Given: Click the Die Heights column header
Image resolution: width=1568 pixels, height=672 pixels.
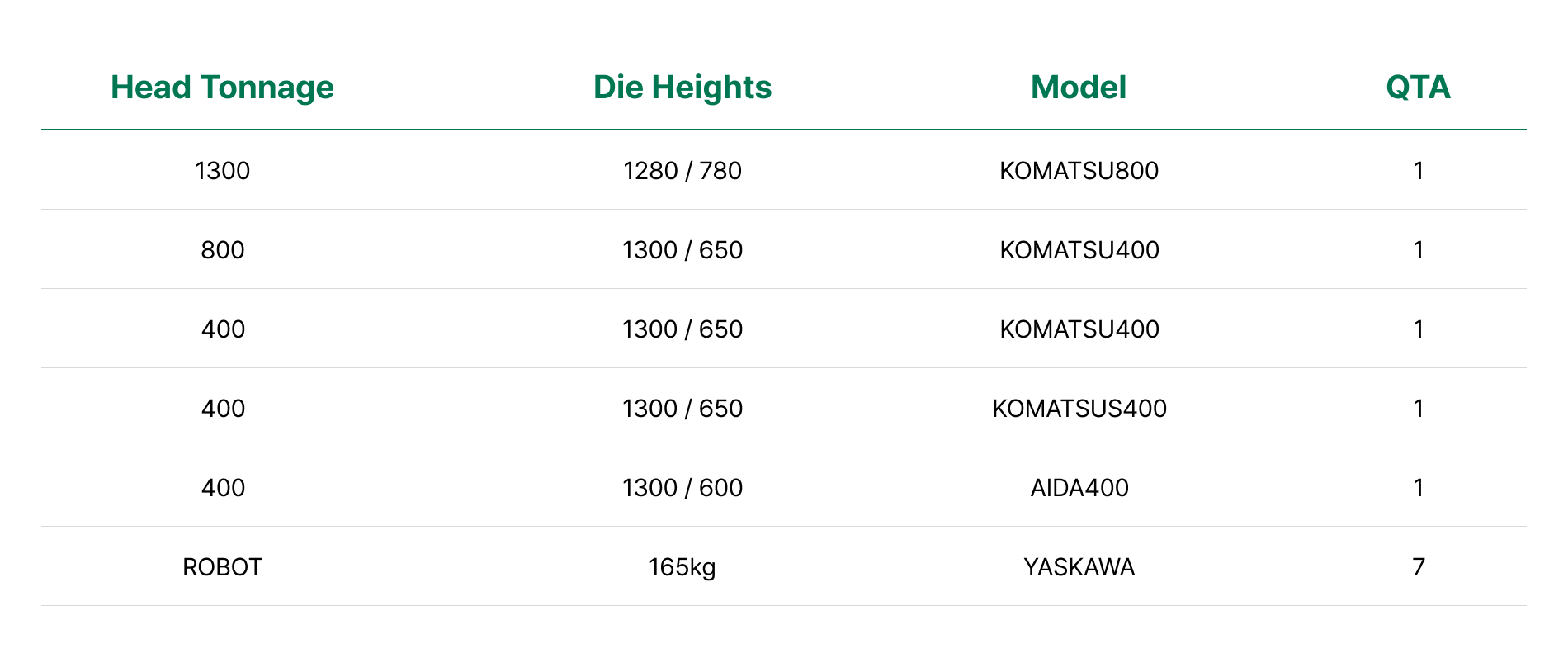Looking at the screenshot, I should [x=682, y=88].
